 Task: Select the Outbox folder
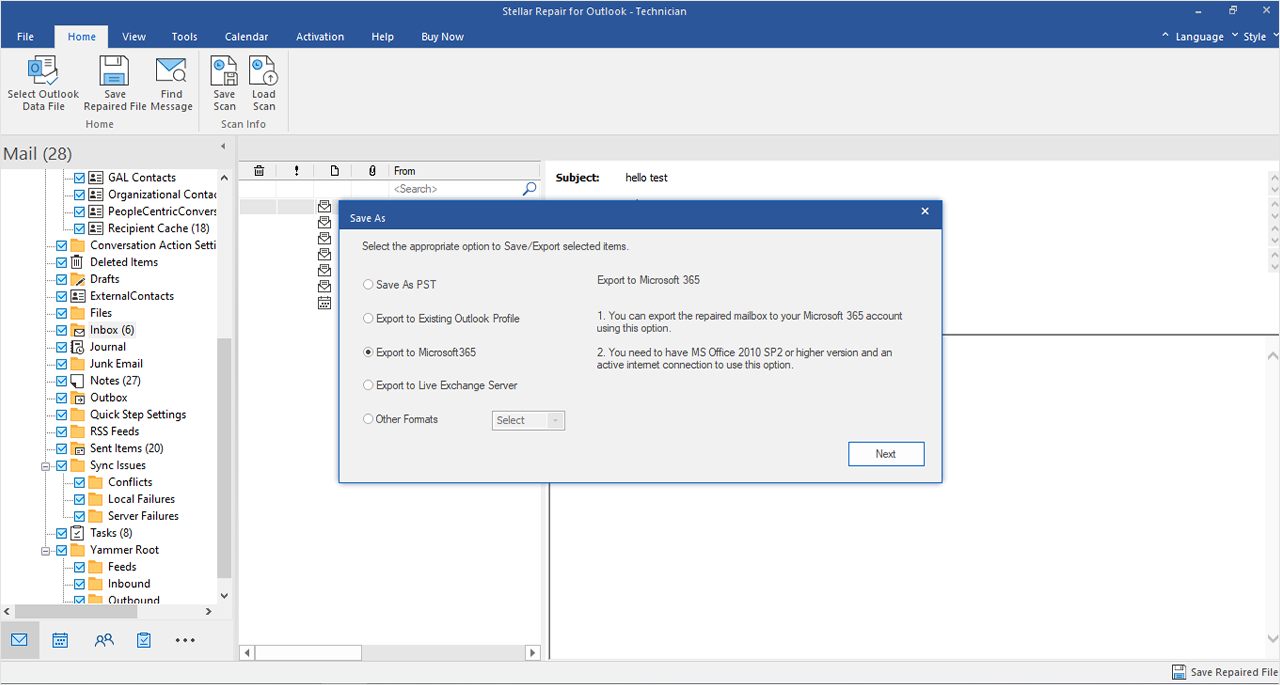[109, 398]
